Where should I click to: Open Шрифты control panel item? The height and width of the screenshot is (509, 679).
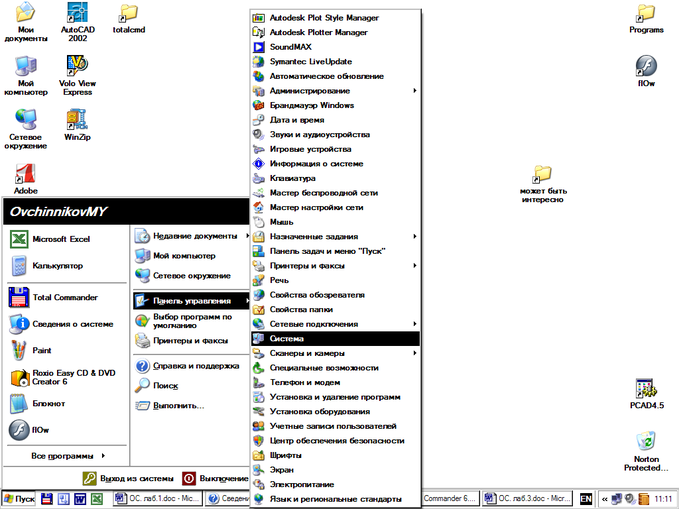coord(336,455)
